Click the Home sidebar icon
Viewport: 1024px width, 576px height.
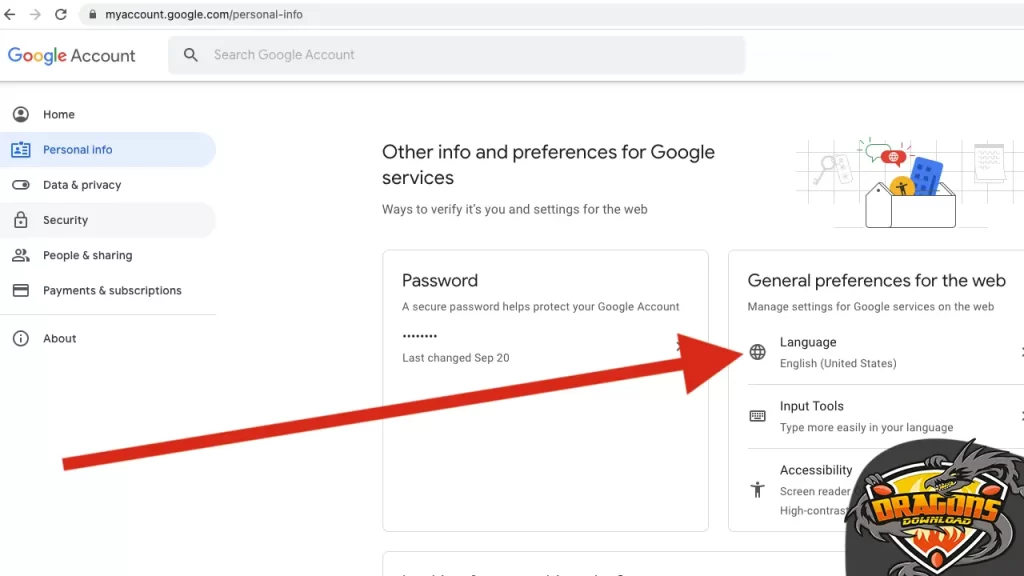[x=20, y=115]
